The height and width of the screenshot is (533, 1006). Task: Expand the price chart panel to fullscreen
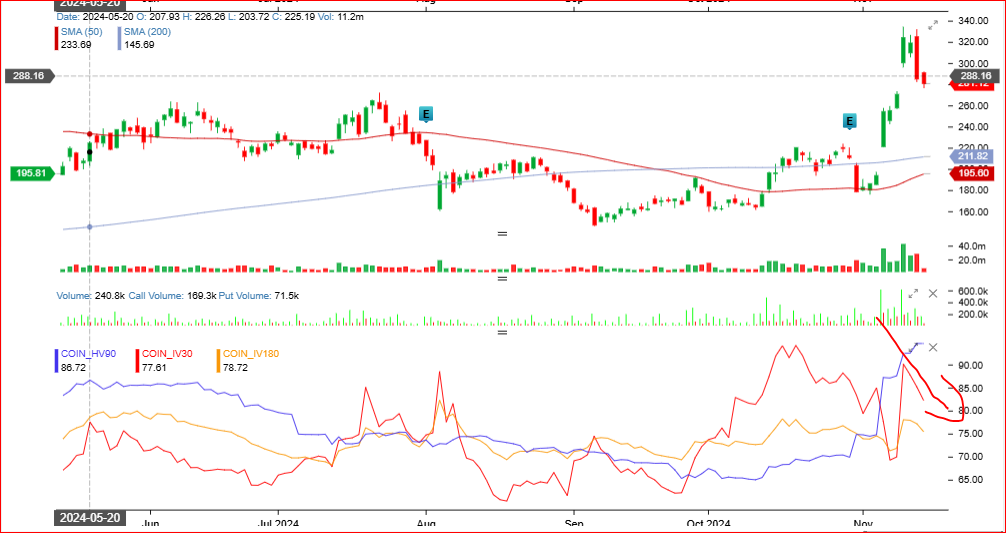[934, 23]
